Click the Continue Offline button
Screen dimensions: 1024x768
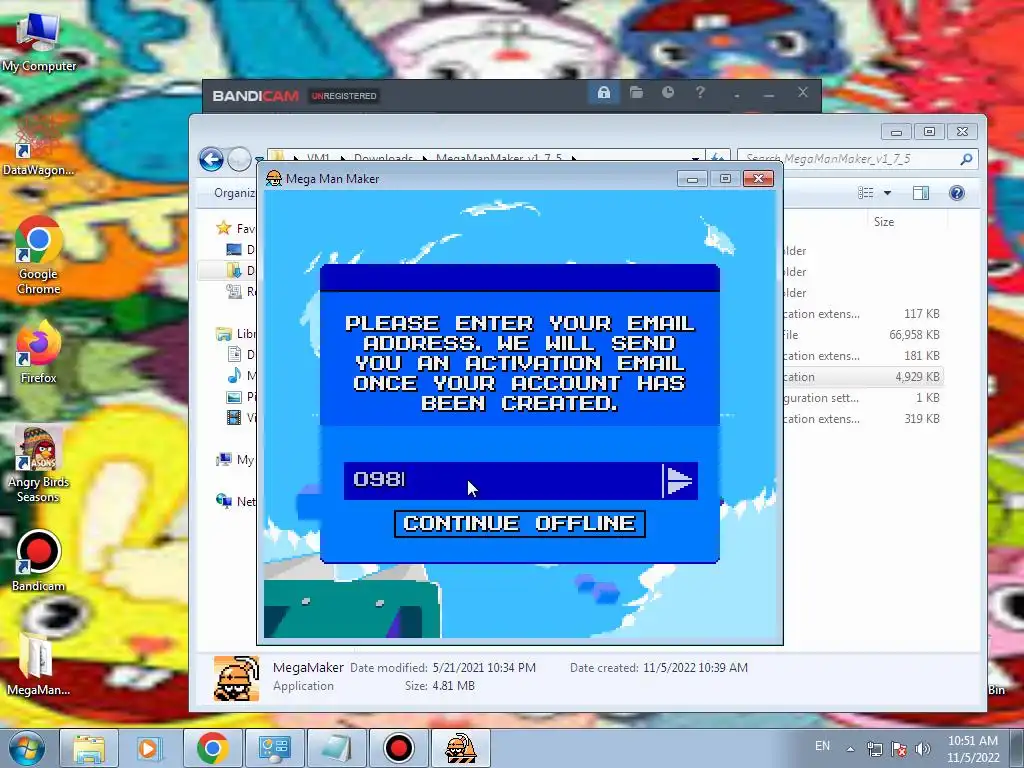(520, 524)
